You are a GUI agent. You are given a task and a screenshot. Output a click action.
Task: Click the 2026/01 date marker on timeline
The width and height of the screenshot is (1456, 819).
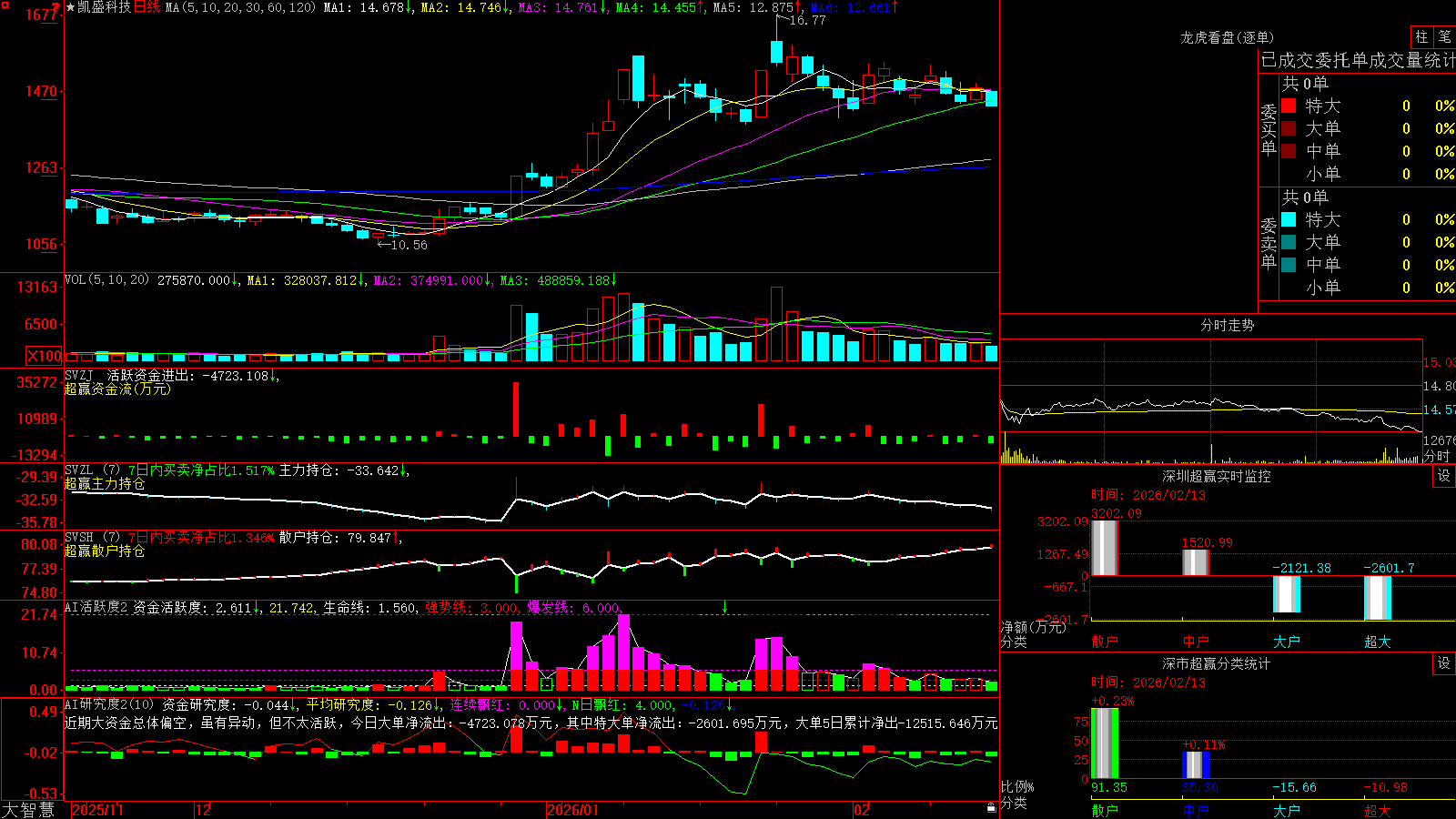coord(572,809)
